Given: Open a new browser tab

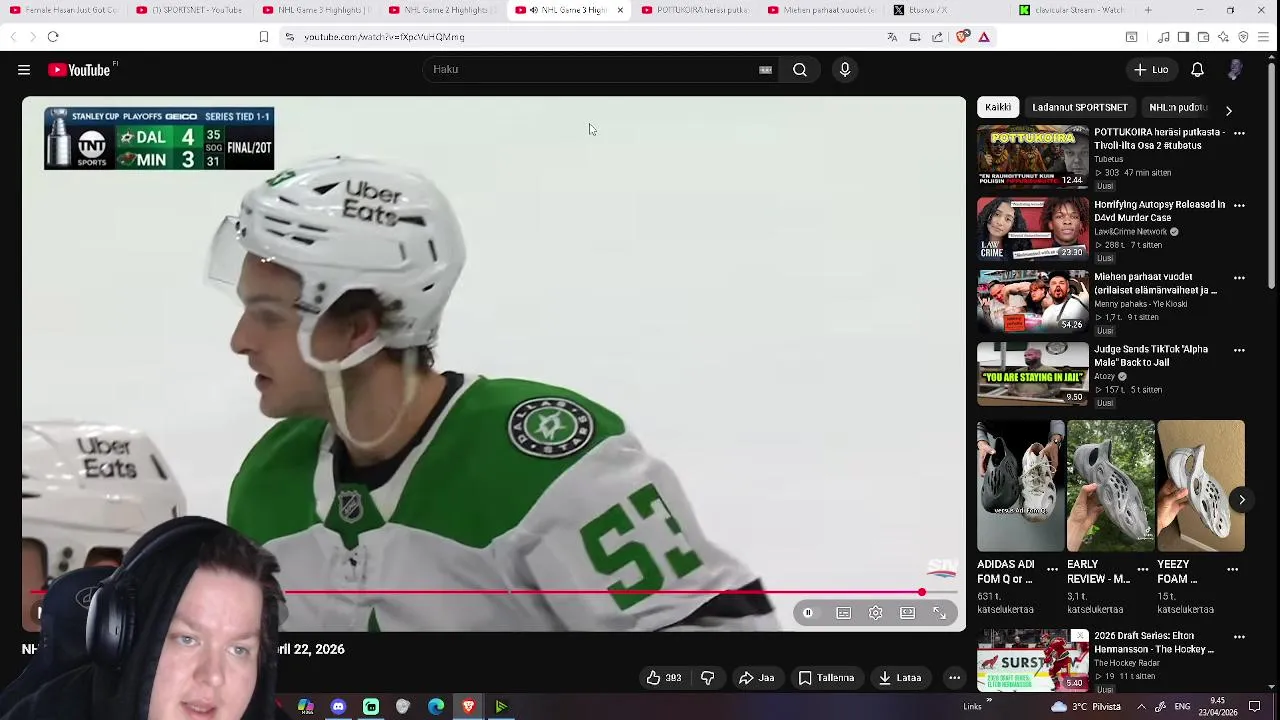Looking at the screenshot, I should (1148, 10).
